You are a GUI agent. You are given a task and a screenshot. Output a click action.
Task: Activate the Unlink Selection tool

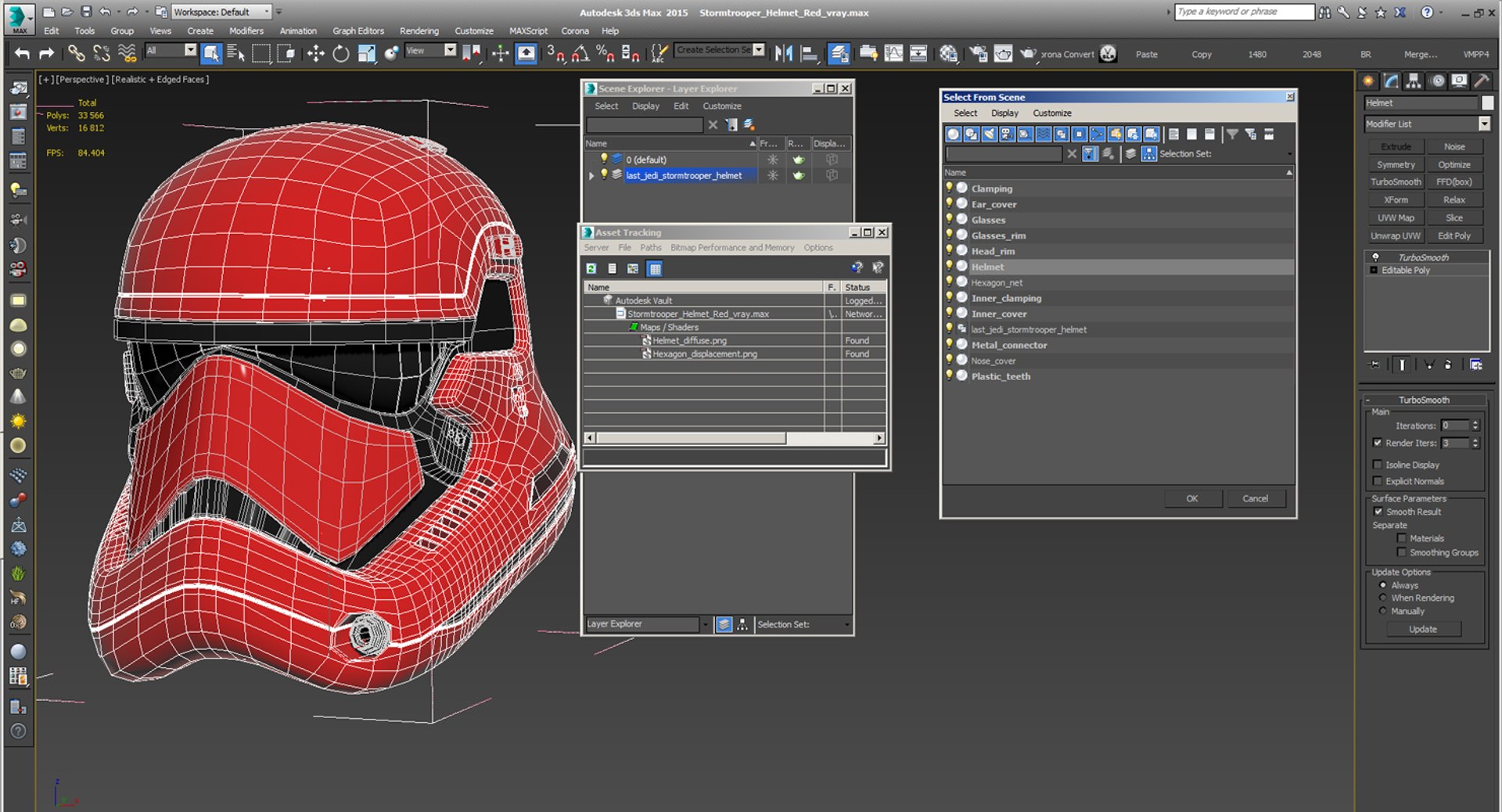click(101, 53)
